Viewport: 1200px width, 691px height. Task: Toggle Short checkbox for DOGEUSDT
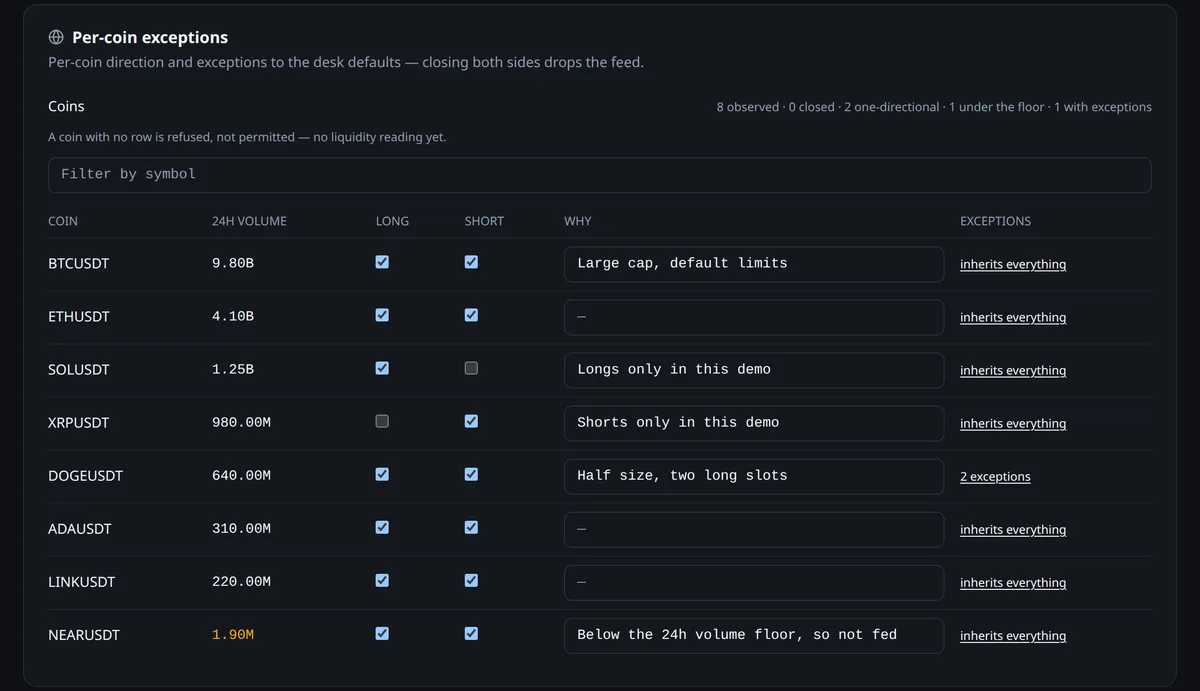pos(471,474)
